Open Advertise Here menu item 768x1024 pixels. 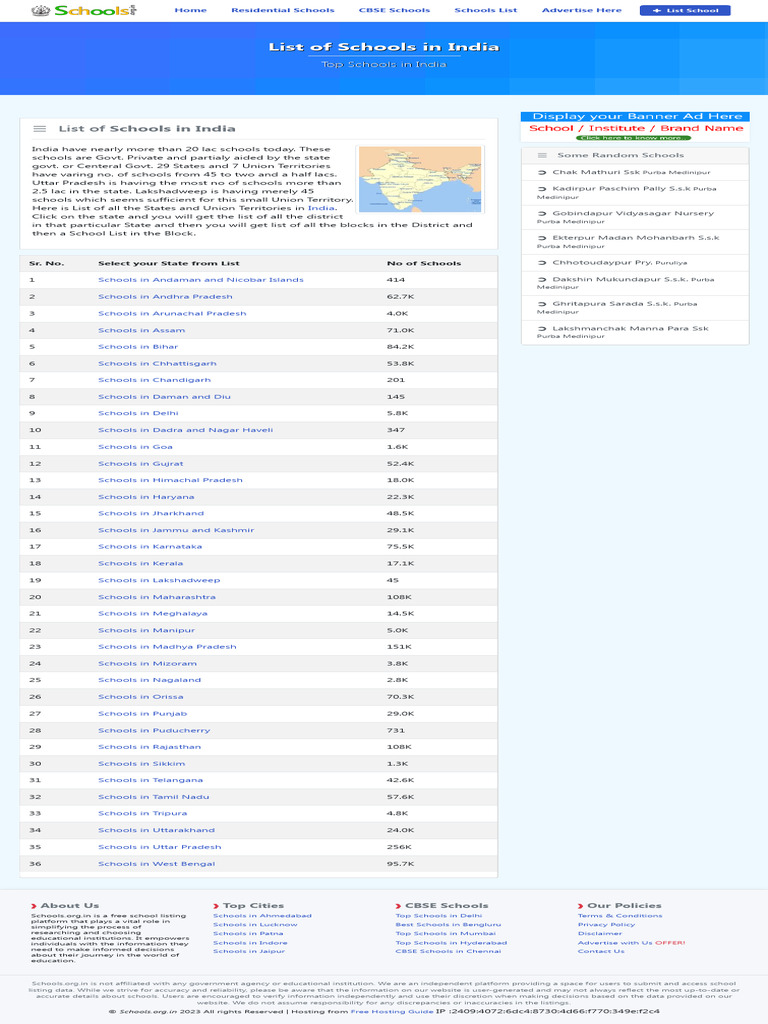coord(582,10)
